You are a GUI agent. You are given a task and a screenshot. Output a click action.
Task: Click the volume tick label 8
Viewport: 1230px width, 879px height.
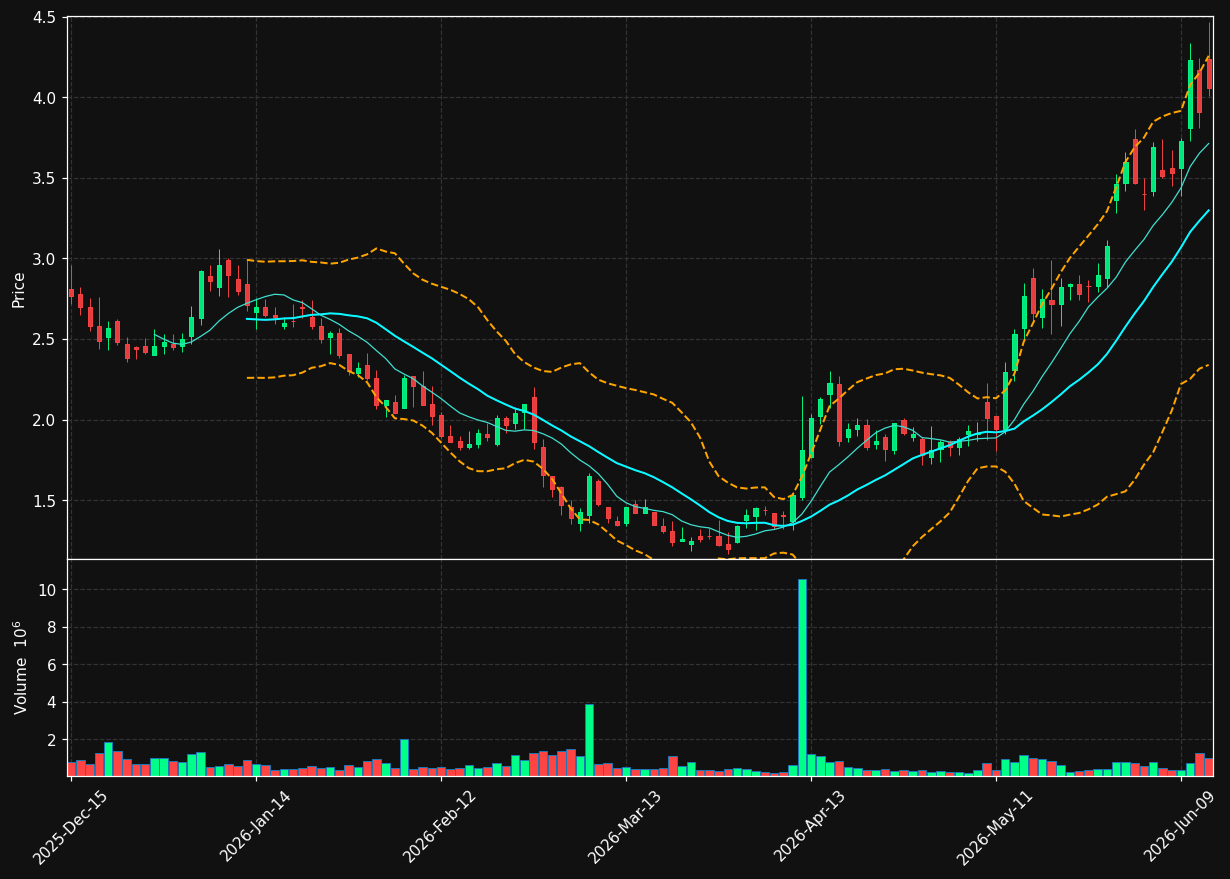click(53, 628)
